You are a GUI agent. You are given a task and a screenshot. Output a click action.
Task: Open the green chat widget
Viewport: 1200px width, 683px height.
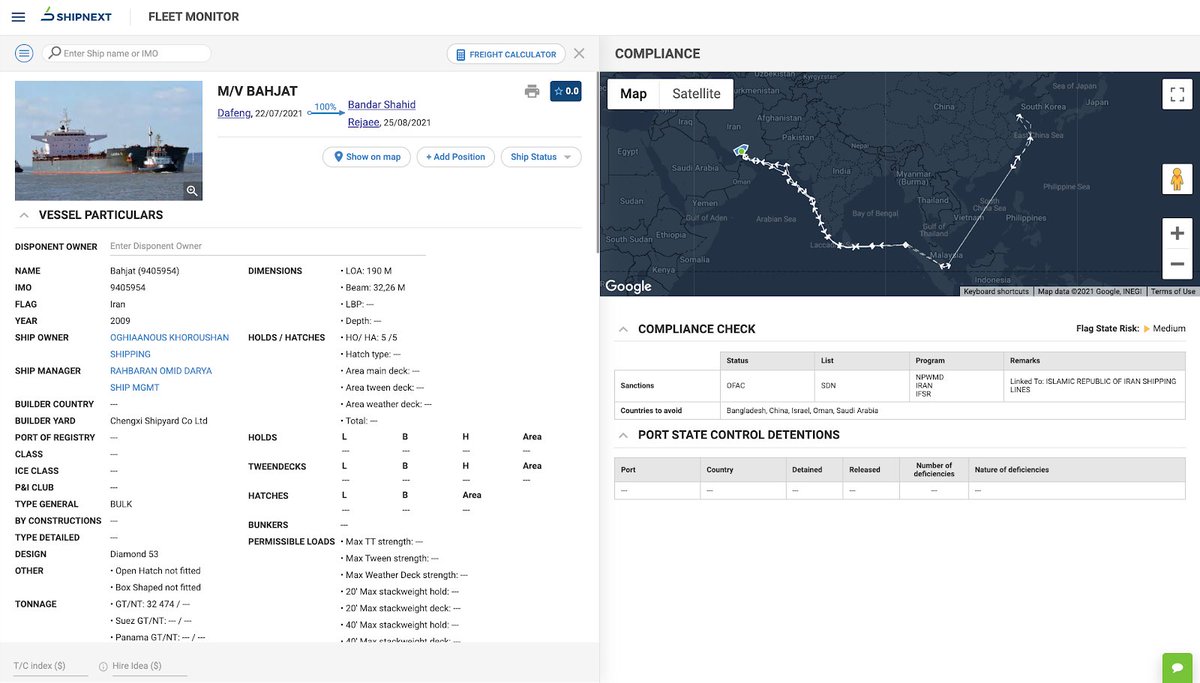point(1177,667)
